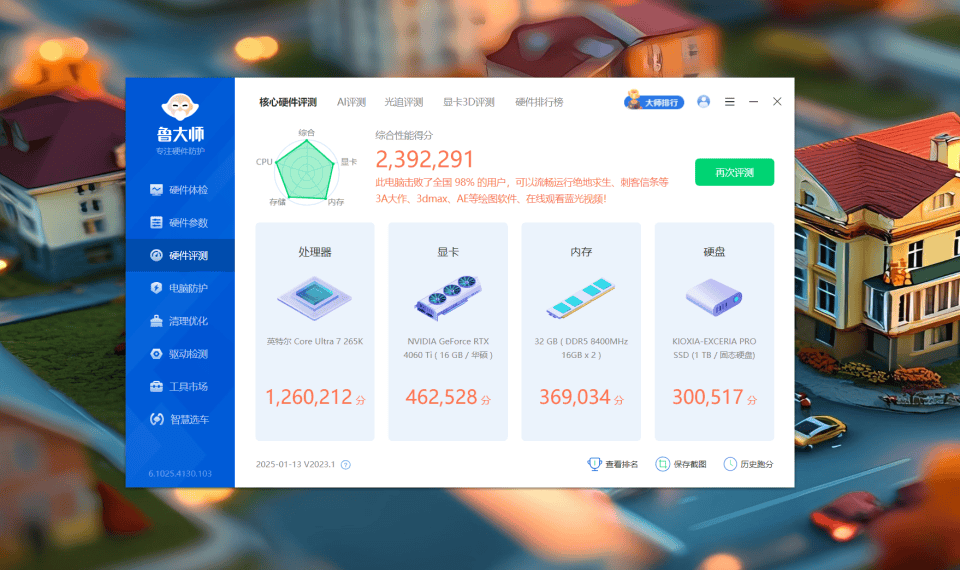
Task: Click the KIOXIA-EXCERIA PRO SSD text
Action: tap(714, 348)
